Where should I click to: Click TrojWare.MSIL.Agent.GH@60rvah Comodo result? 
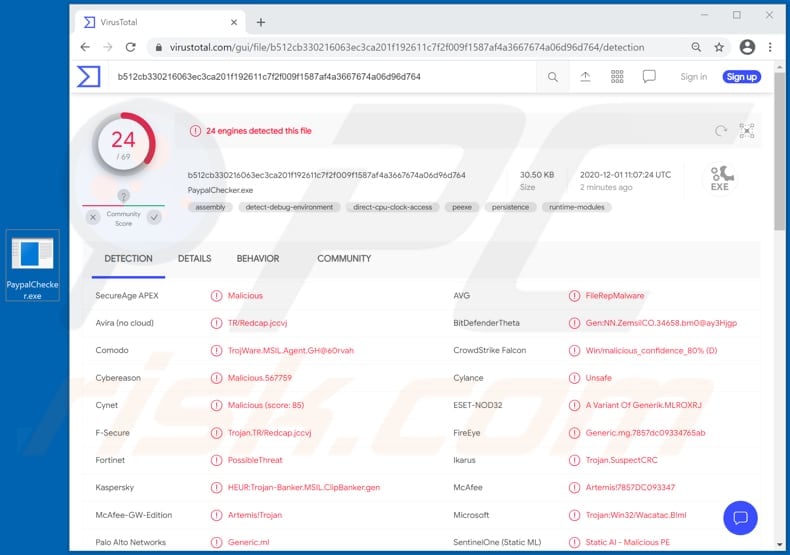(291, 350)
